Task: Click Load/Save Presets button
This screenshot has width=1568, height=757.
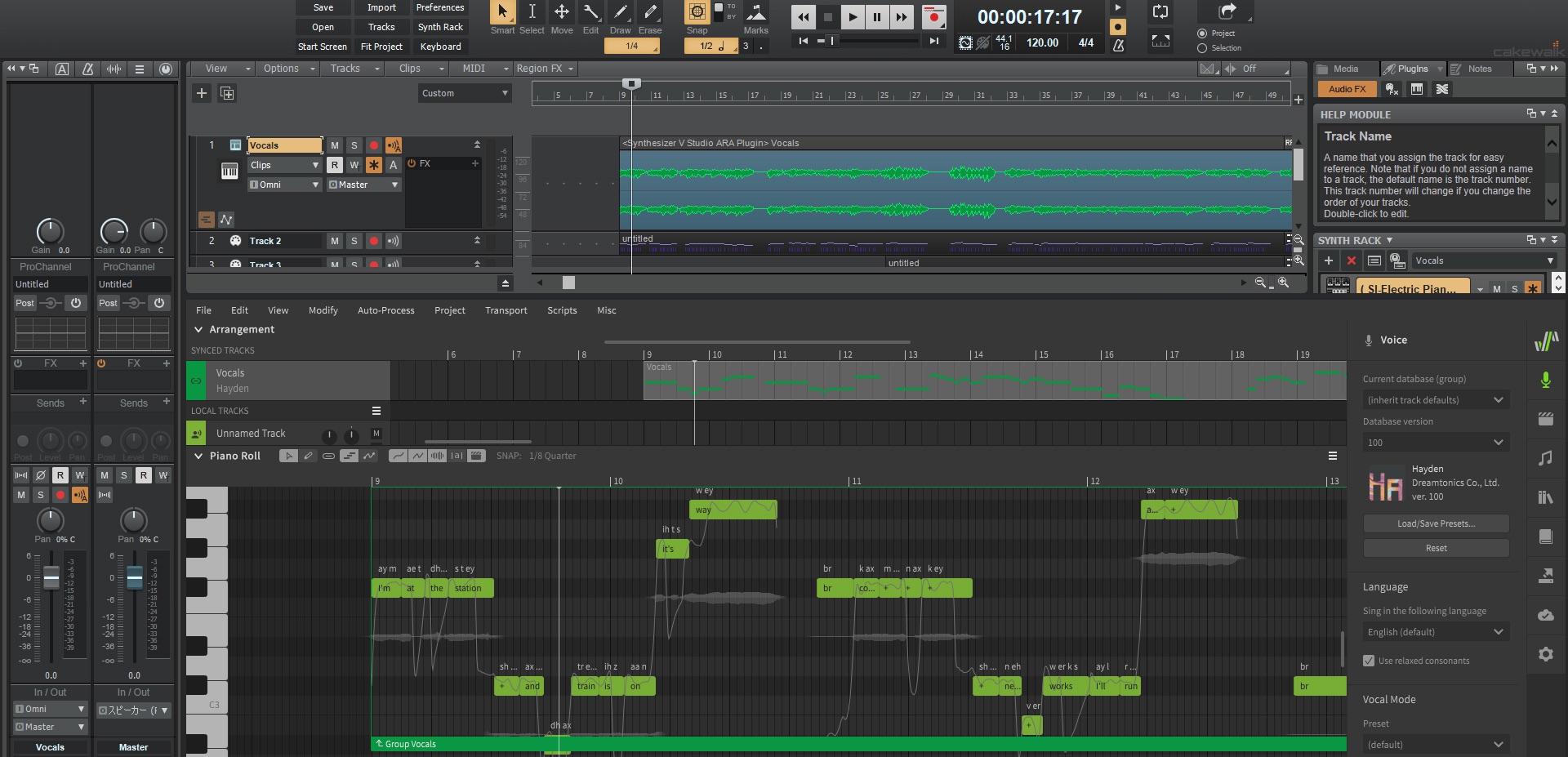Action: click(1436, 523)
